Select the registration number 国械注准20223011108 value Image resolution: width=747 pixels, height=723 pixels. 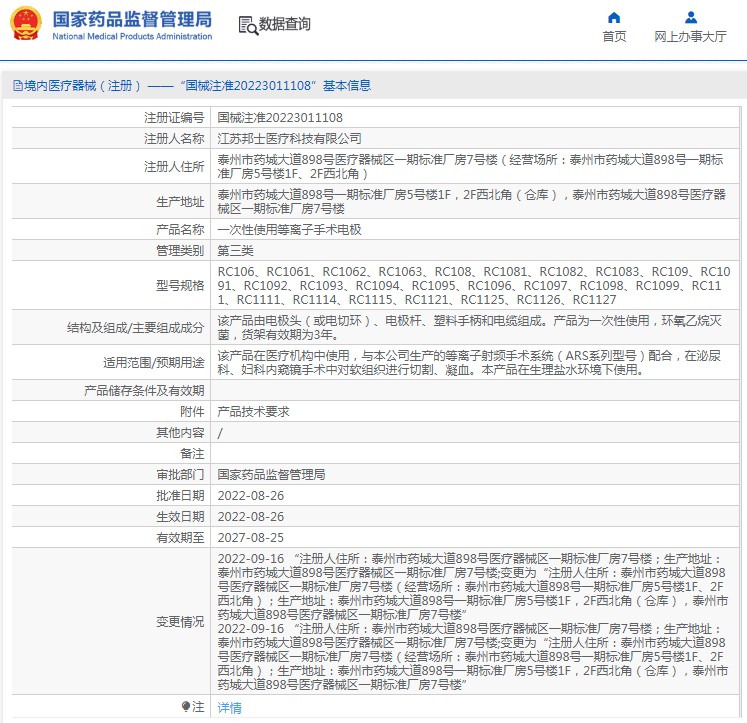click(280, 118)
